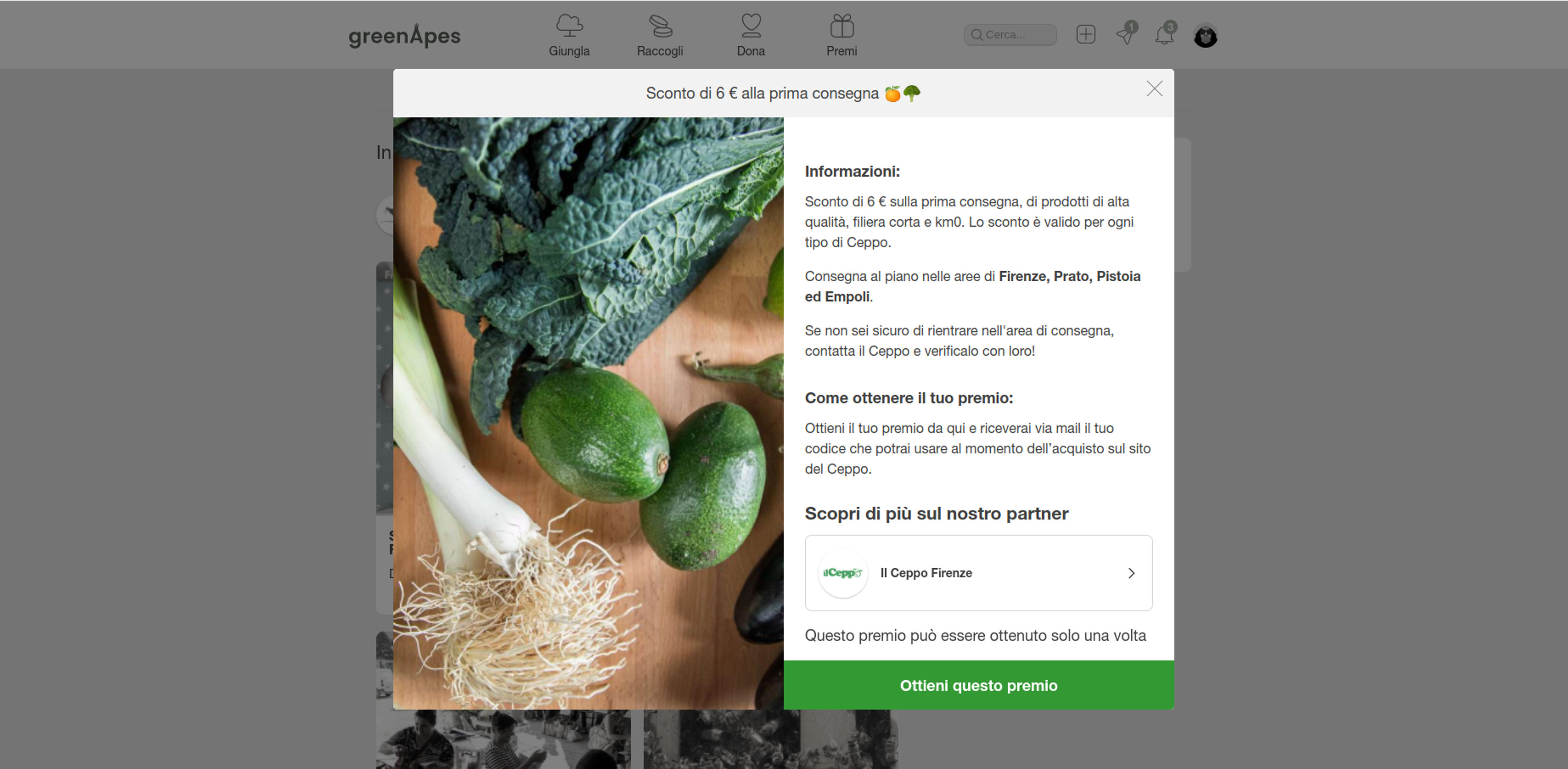Viewport: 1568px width, 769px height.
Task: Select the Premi gift box icon
Action: (842, 26)
